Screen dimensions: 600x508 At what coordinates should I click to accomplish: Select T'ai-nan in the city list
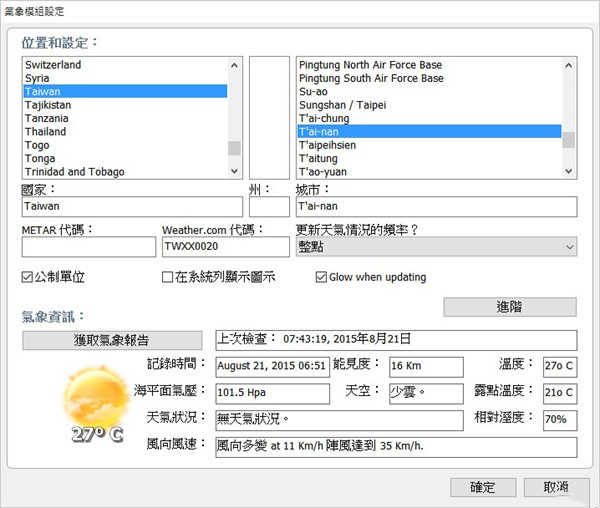coord(429,132)
